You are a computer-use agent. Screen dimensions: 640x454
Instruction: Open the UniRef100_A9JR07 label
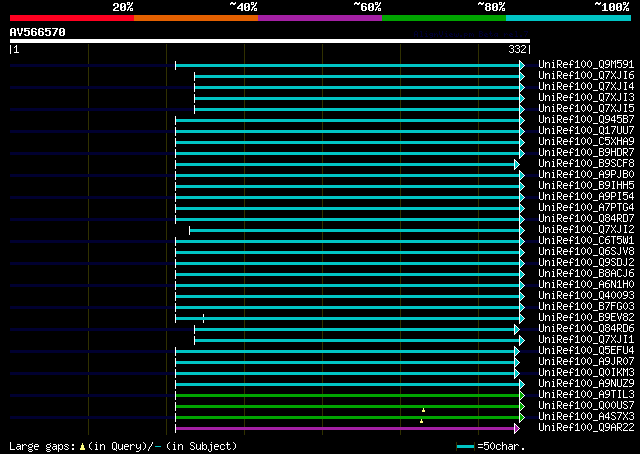pos(586,361)
